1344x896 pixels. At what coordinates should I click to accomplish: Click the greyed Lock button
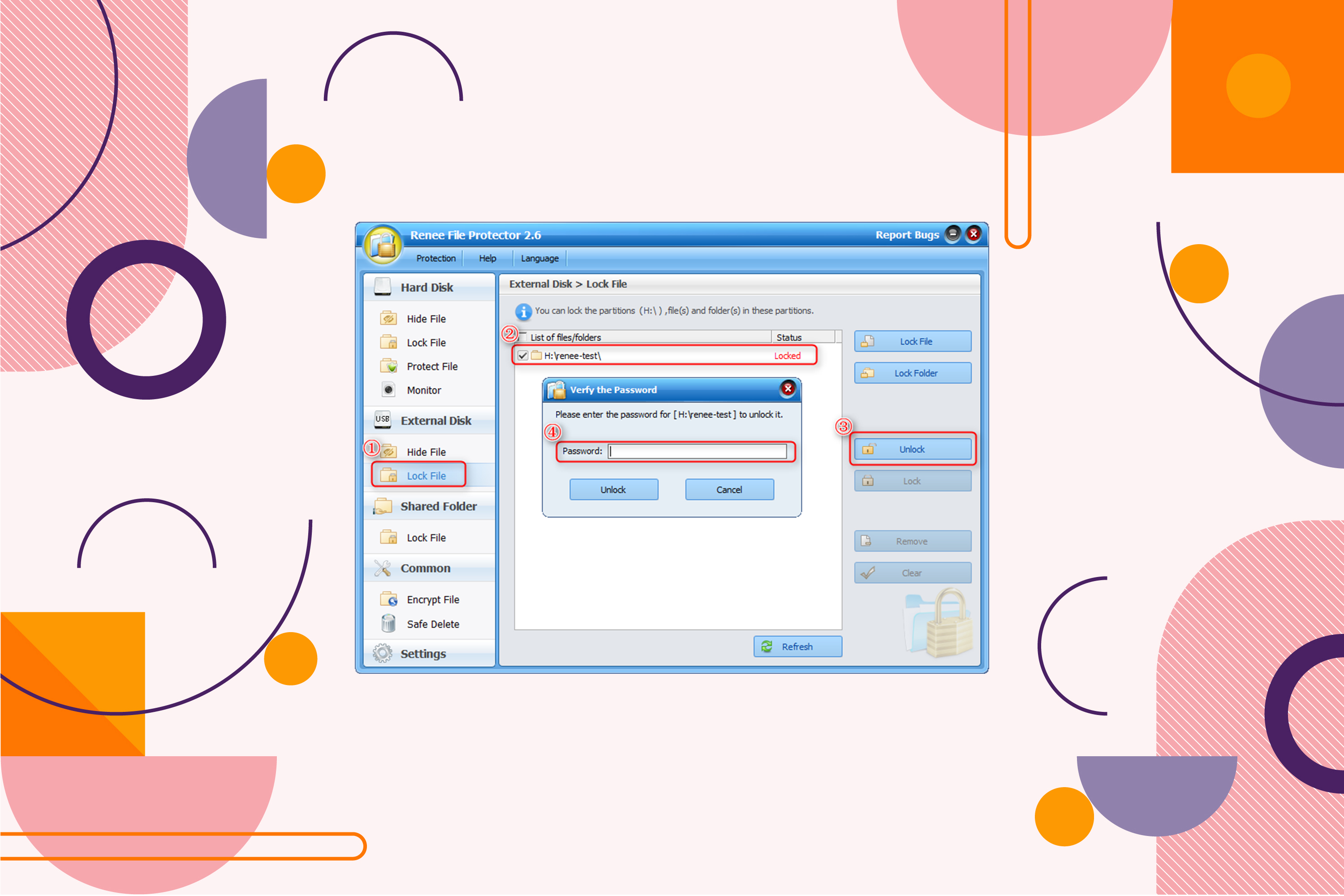click(913, 481)
